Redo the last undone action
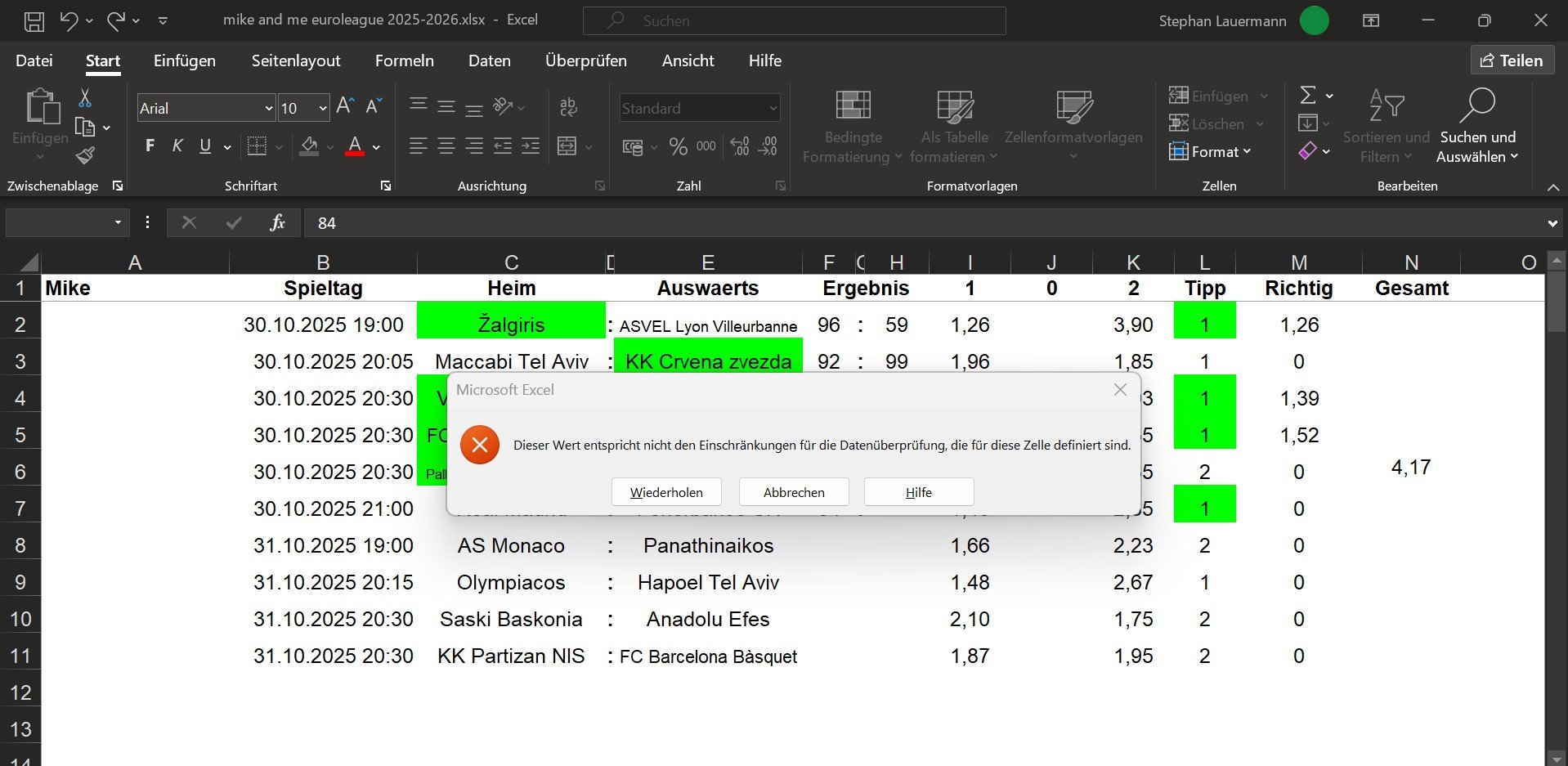Viewport: 1568px width, 766px height. pos(115,21)
